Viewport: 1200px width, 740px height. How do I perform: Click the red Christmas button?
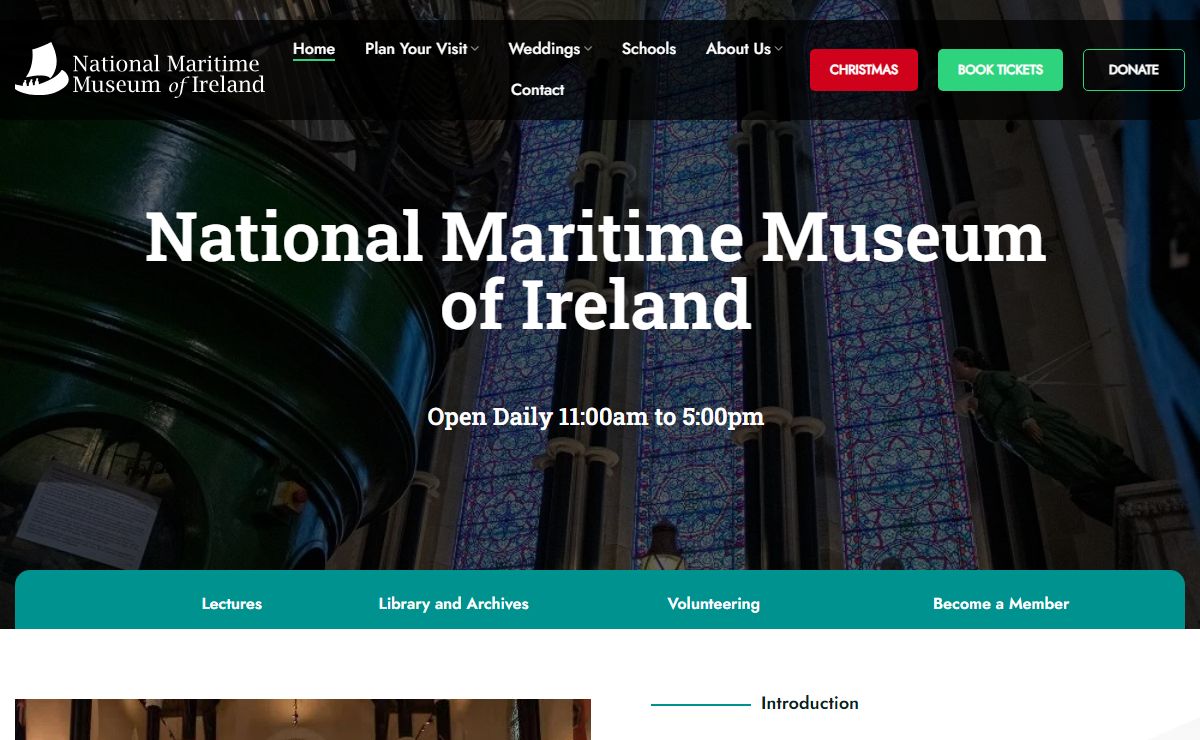tap(864, 70)
